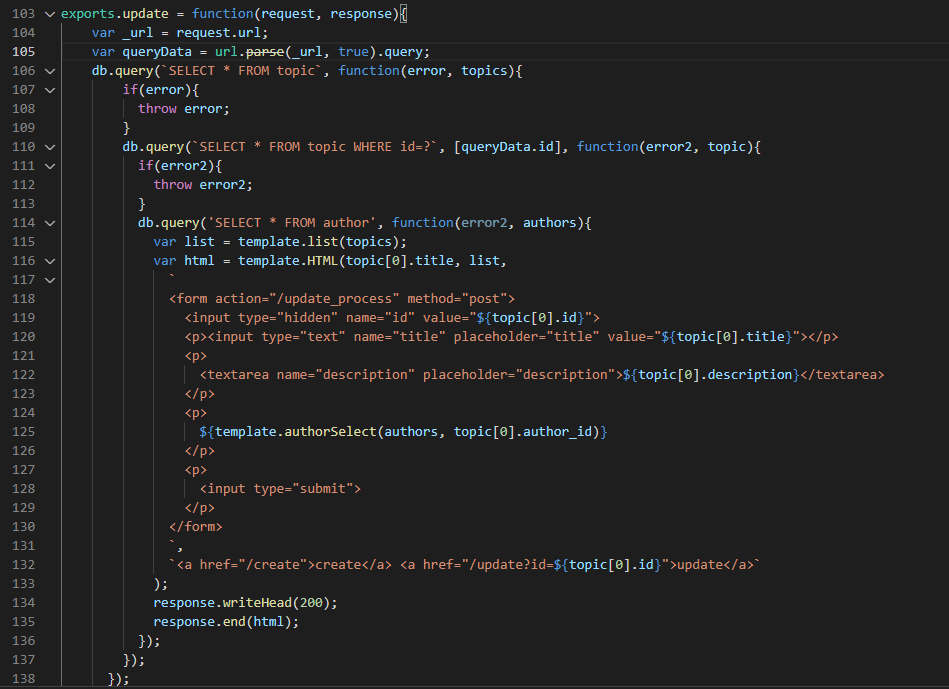Click line number 105 in the gutter
This screenshot has height=689, width=949.
[x=24, y=52]
